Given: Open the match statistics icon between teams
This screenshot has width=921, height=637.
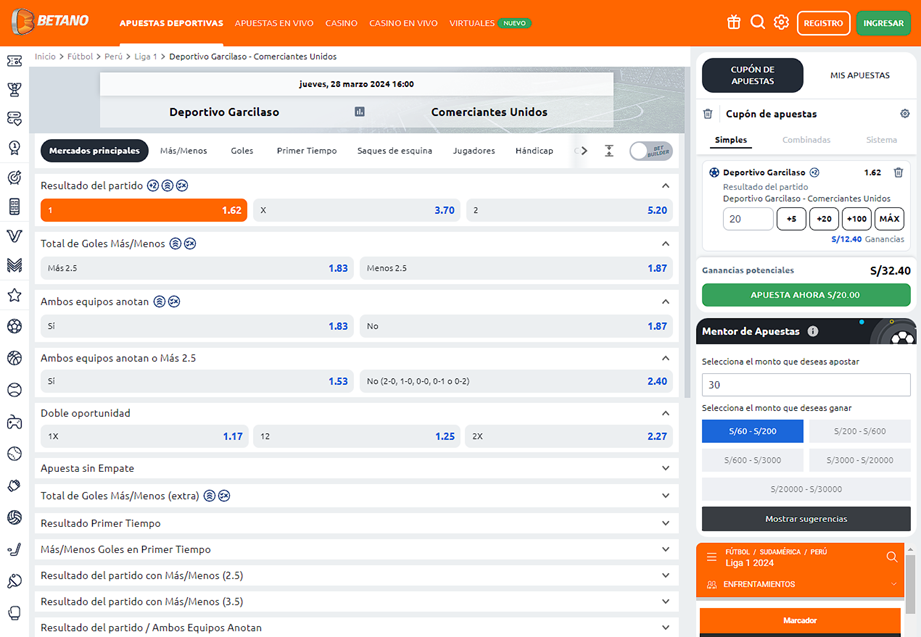Looking at the screenshot, I should [360, 112].
